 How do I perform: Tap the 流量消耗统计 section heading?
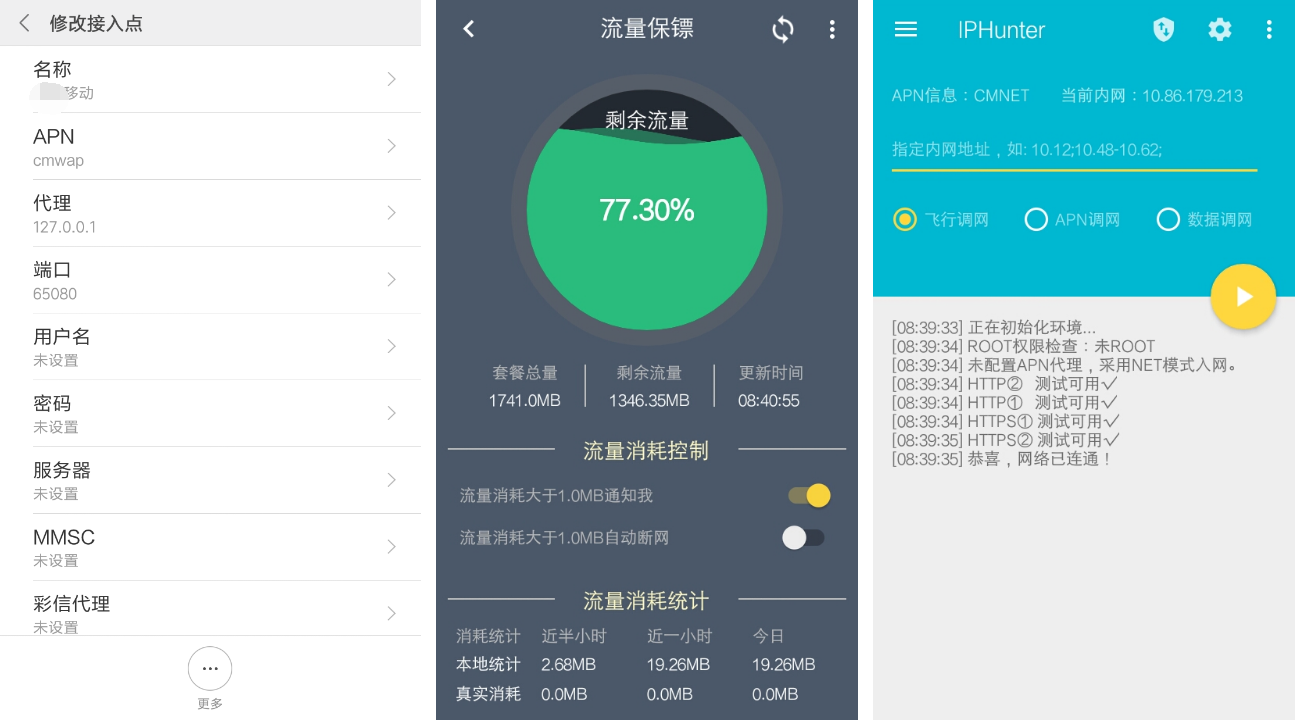coord(646,601)
